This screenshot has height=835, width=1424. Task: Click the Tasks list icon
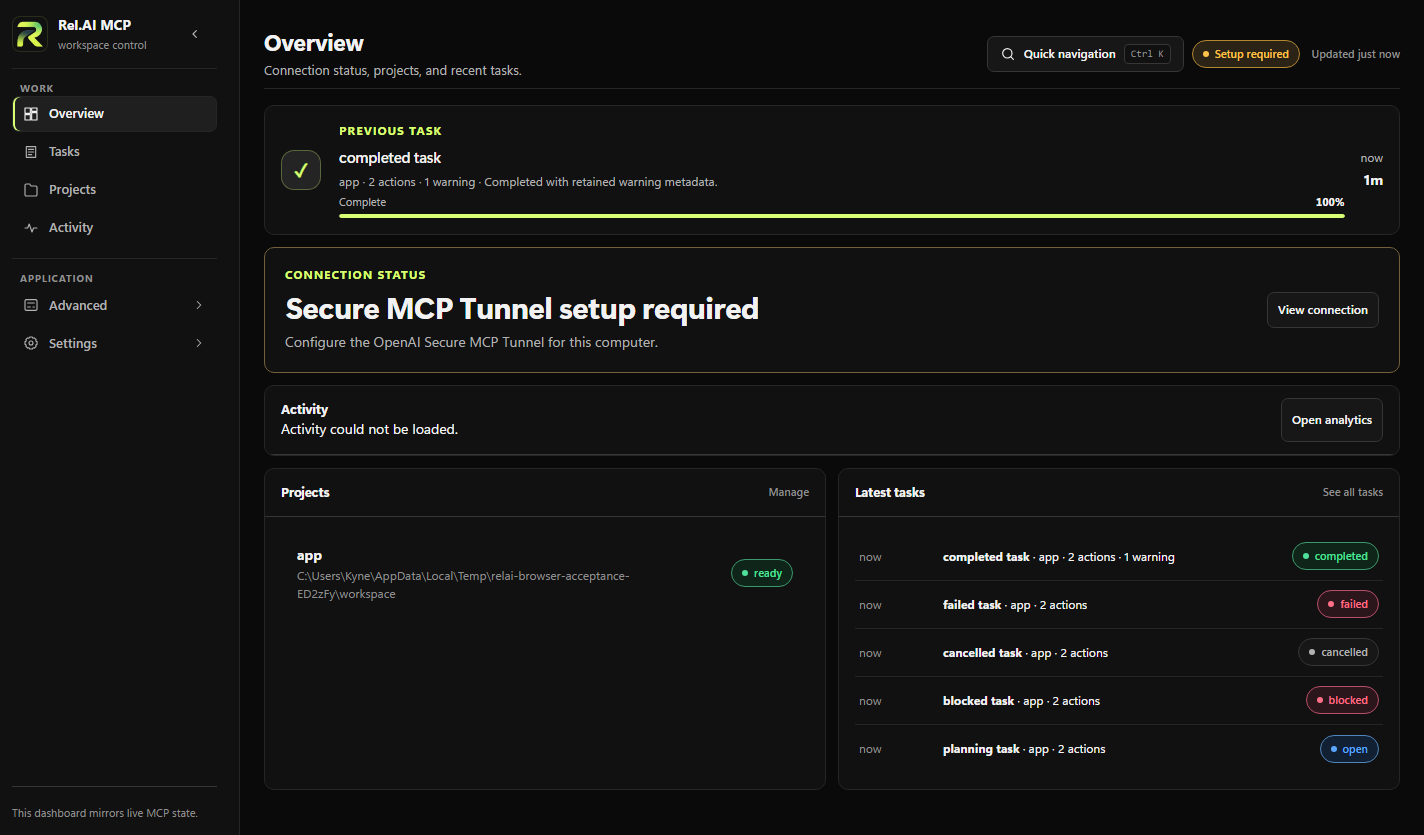point(31,152)
